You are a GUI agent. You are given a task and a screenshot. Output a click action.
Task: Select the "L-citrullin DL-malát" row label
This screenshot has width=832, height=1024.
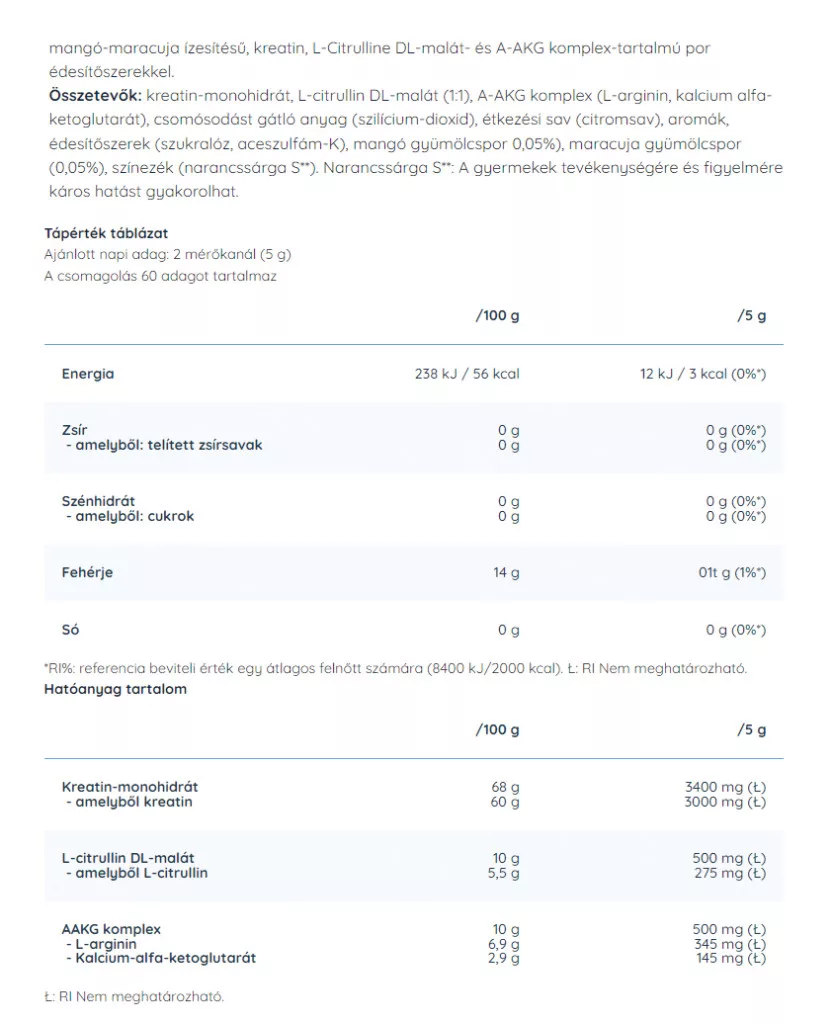click(128, 858)
